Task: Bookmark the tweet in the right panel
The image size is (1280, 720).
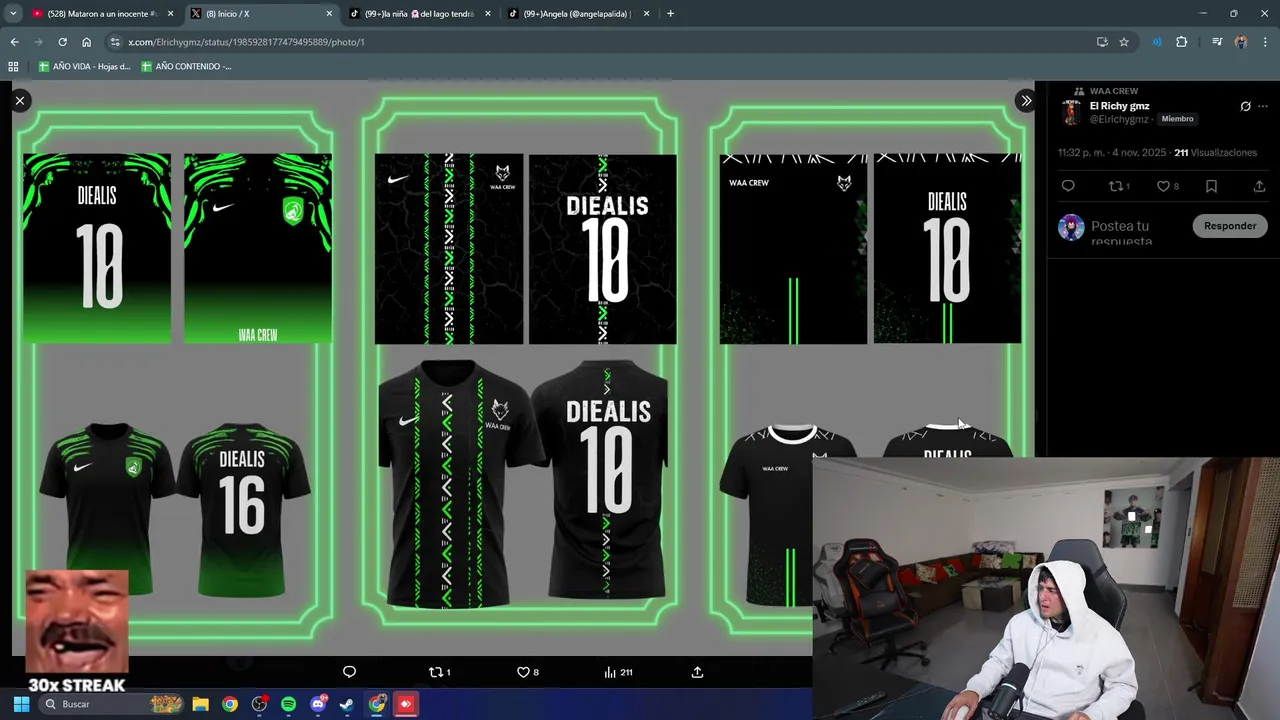Action: point(1211,186)
